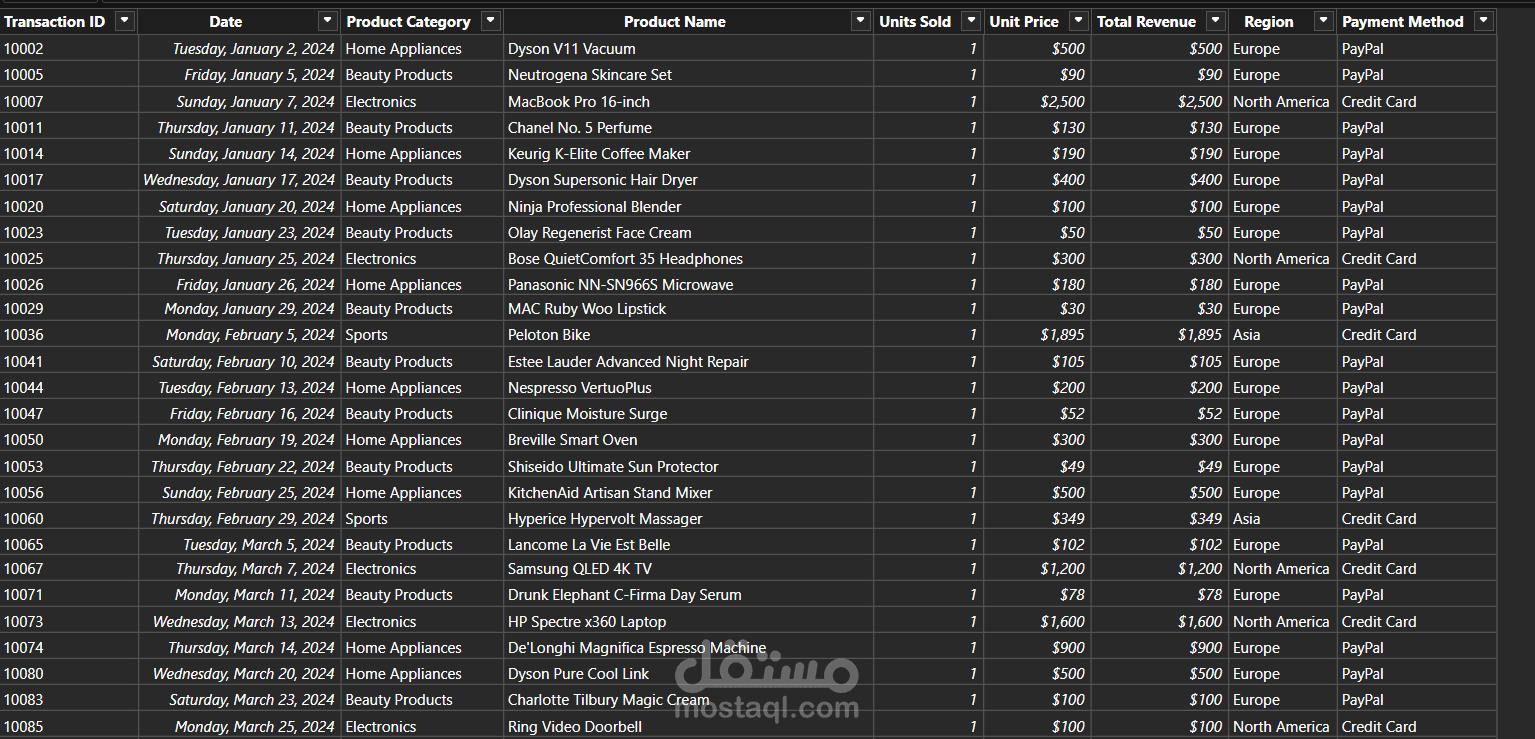Screen dimensions: 1535x739
Task: Select the Estee Lauder Advanced Night Repair cell
Action: [688, 361]
